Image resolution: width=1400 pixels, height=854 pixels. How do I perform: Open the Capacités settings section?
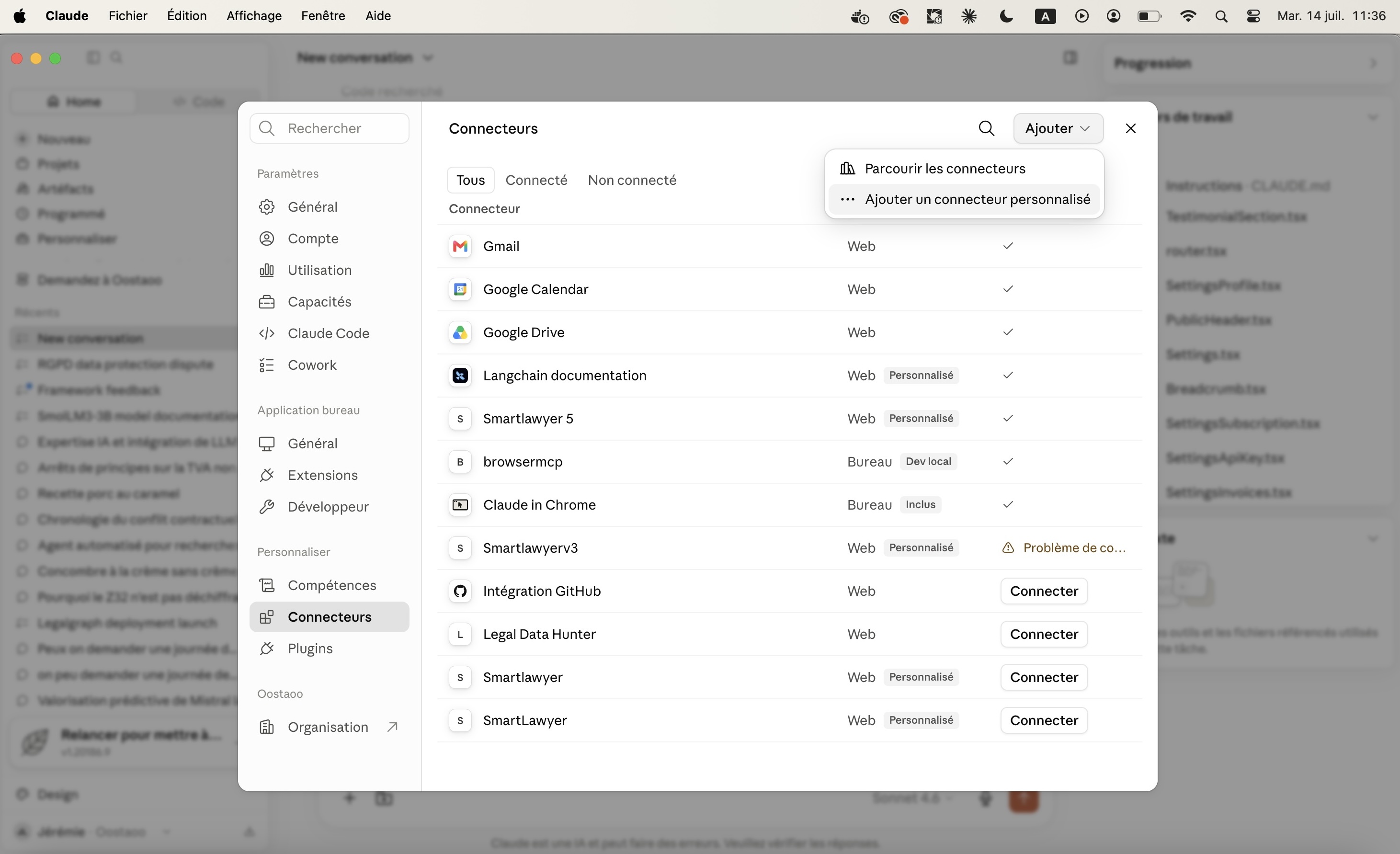click(329, 302)
